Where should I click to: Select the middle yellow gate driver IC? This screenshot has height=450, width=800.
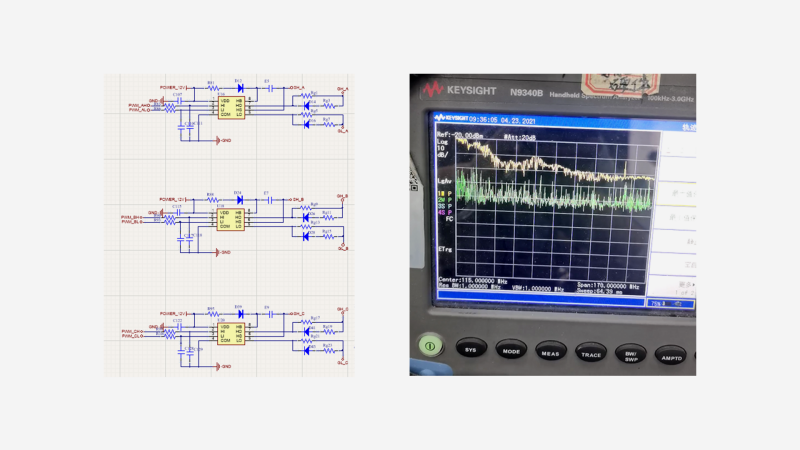(226, 218)
